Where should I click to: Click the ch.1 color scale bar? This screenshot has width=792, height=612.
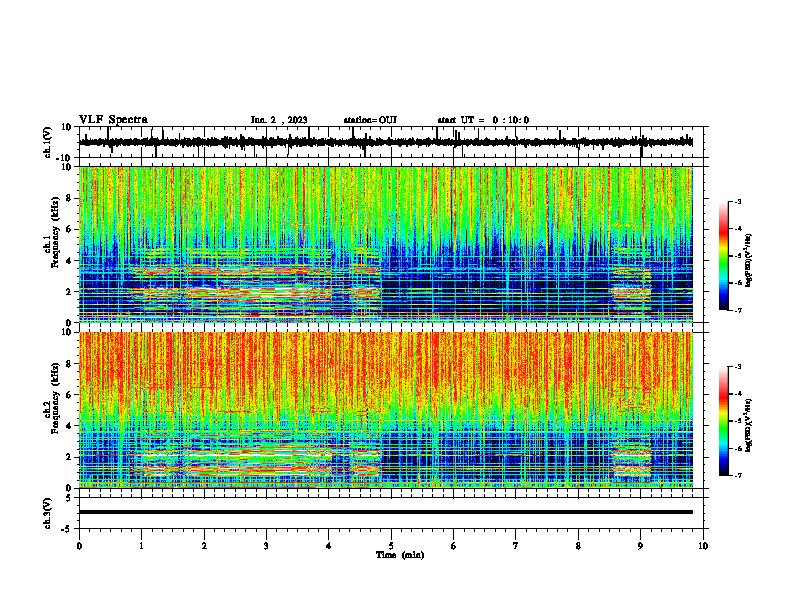724,255
